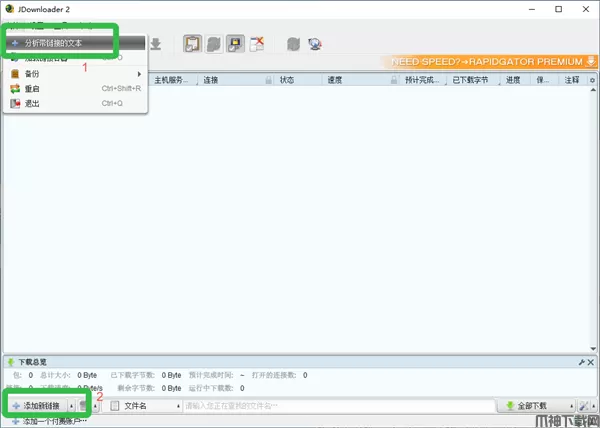Open the 文件名 search type dropdown
Viewport: 600px width, 428px height.
(145, 406)
